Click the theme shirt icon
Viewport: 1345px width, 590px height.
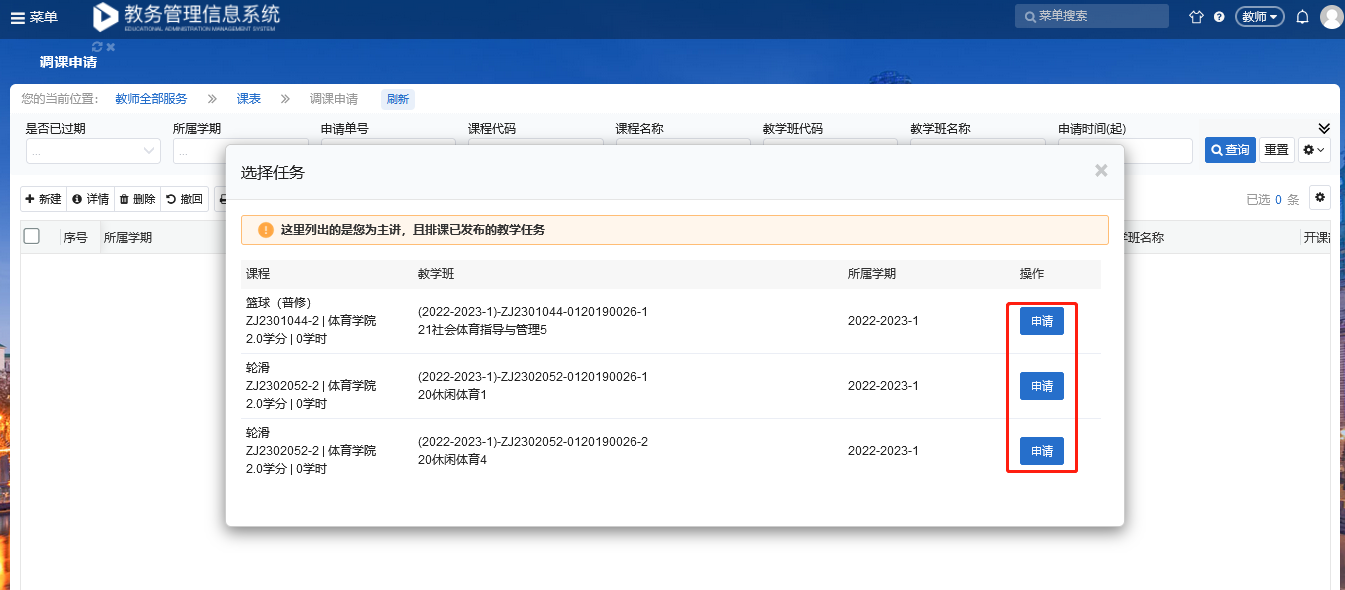pyautogui.click(x=1195, y=17)
